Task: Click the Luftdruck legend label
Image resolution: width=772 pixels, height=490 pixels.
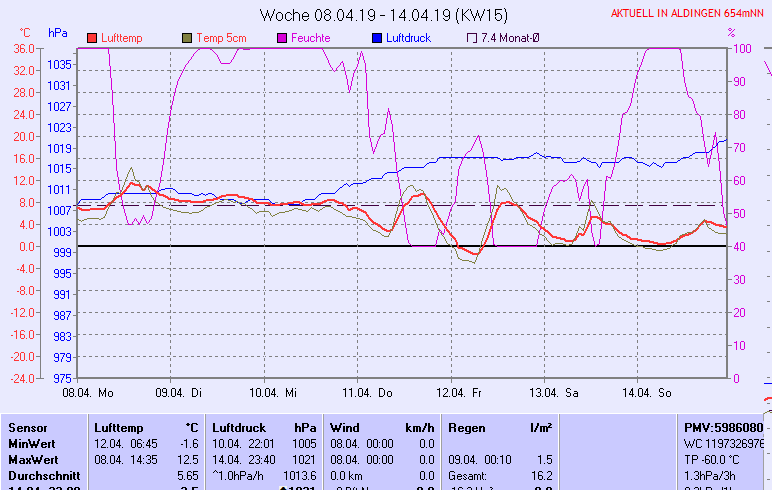Action: [408, 38]
